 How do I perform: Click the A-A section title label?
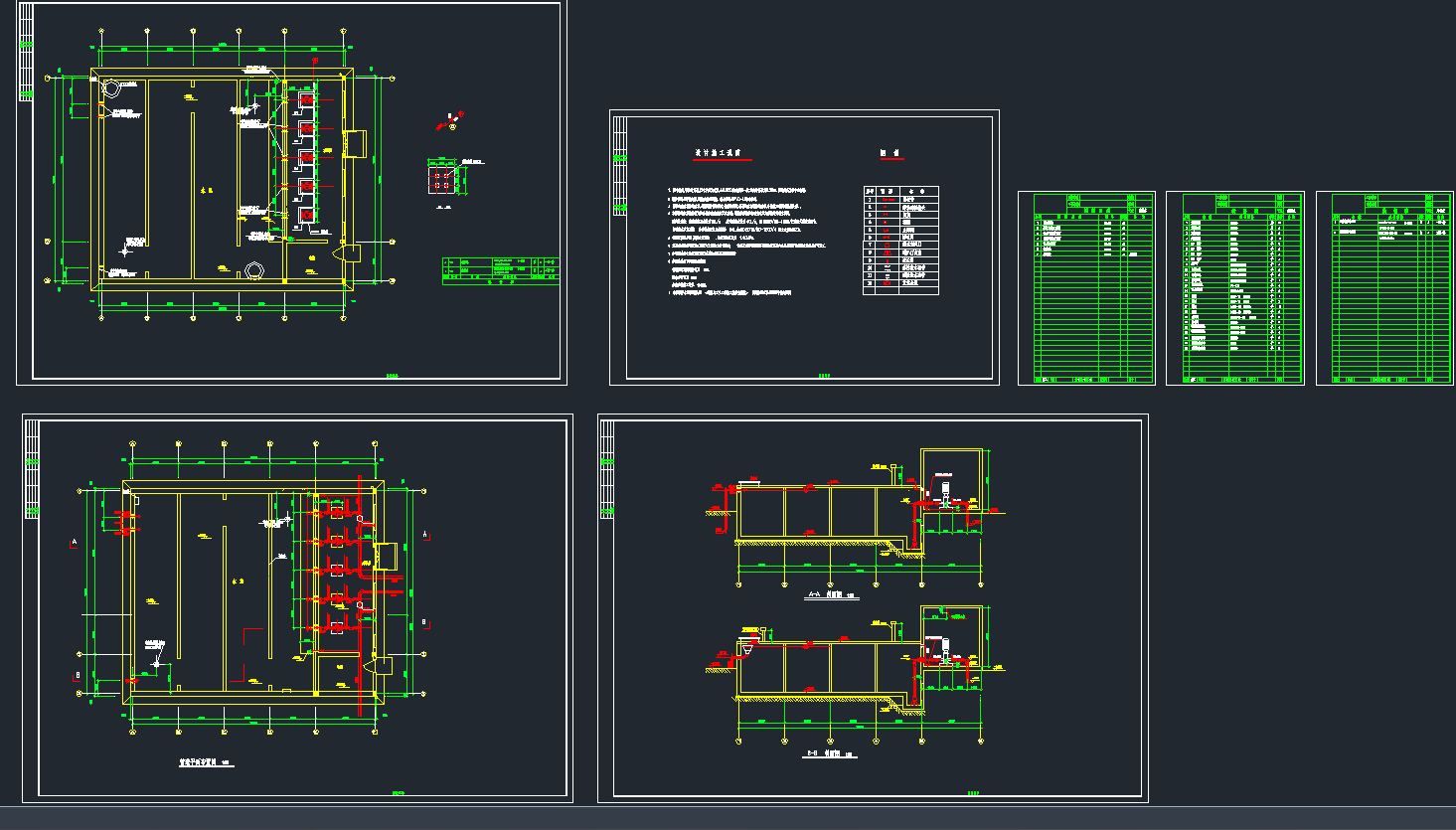click(x=830, y=595)
